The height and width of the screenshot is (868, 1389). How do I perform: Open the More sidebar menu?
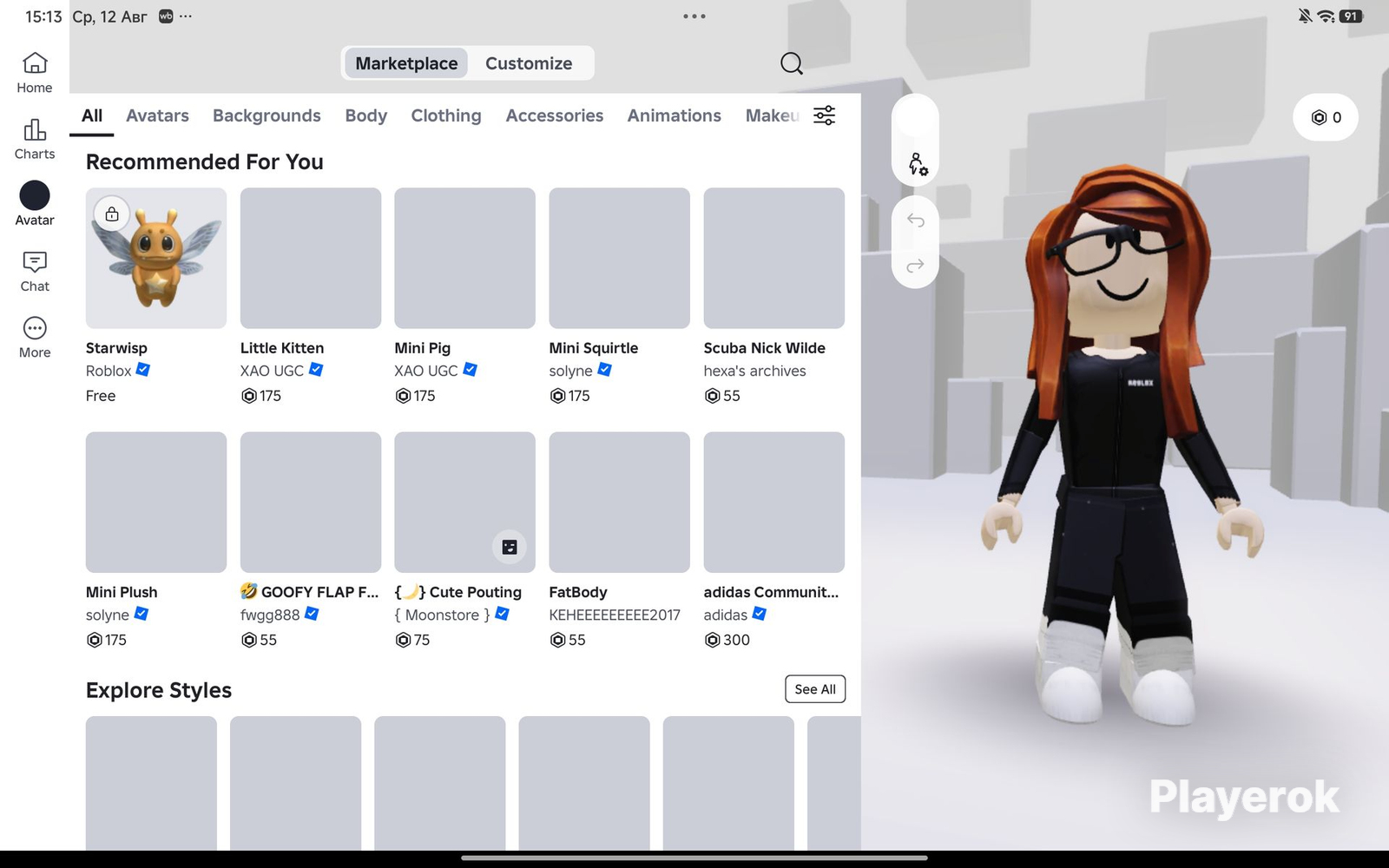click(35, 338)
